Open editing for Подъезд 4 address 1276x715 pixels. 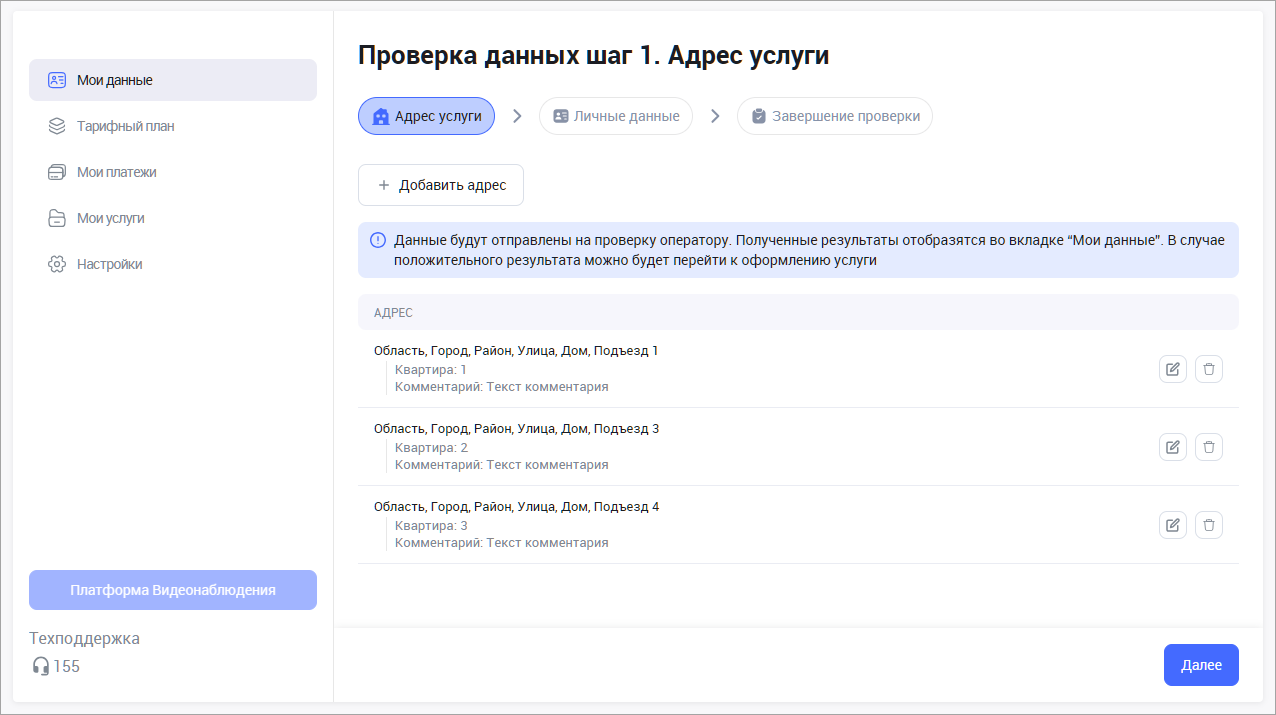click(x=1173, y=525)
